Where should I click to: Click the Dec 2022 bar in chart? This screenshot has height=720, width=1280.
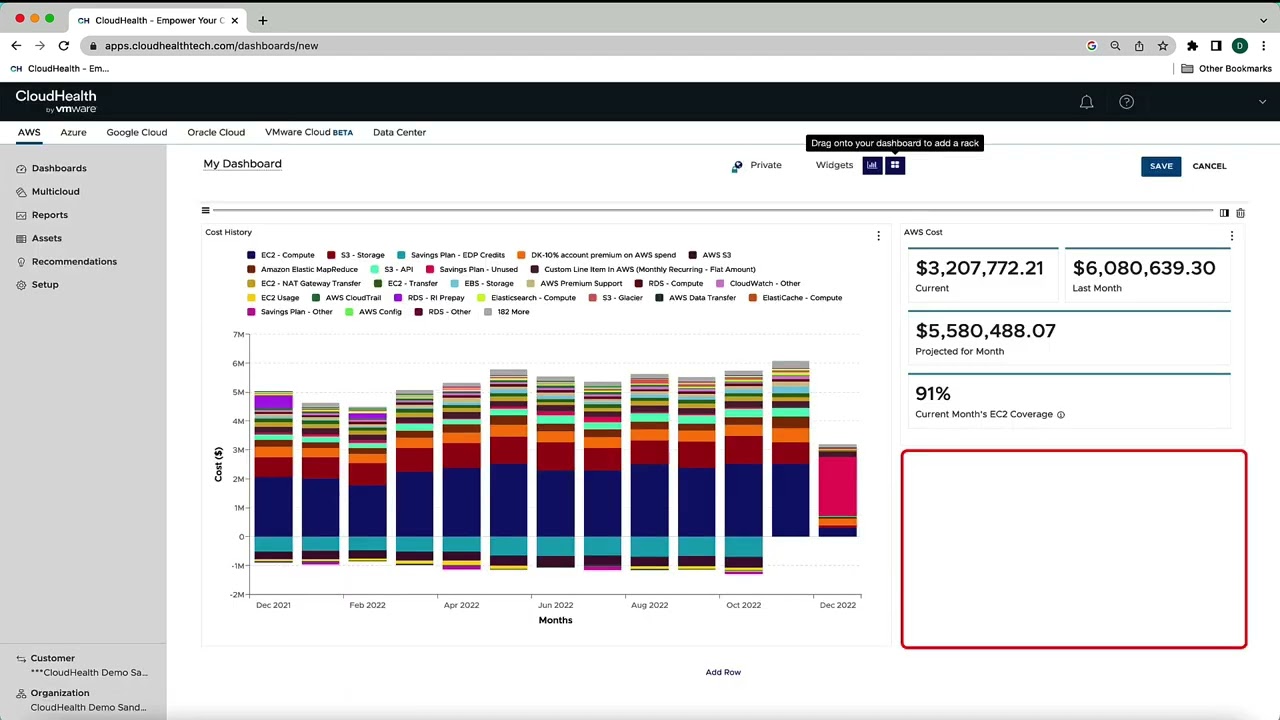(x=837, y=490)
